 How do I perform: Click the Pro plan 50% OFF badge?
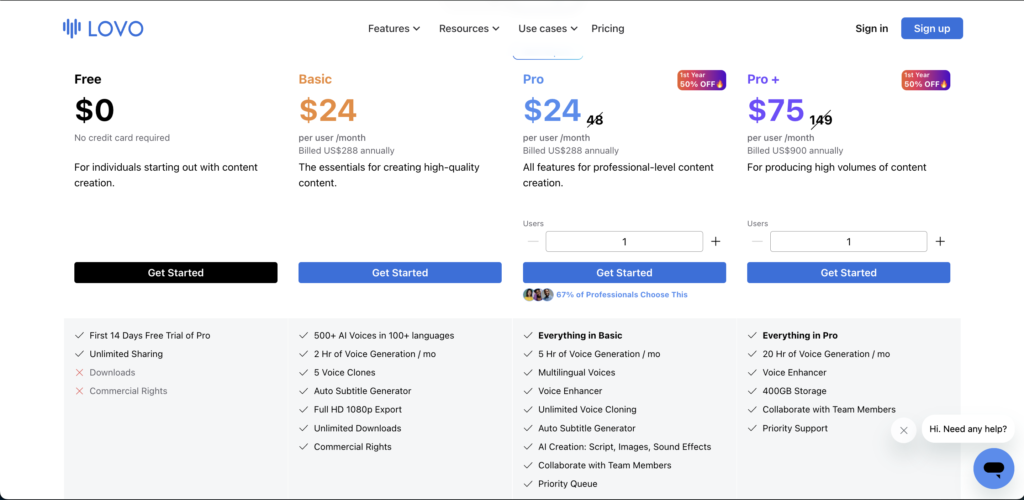pyautogui.click(x=701, y=80)
